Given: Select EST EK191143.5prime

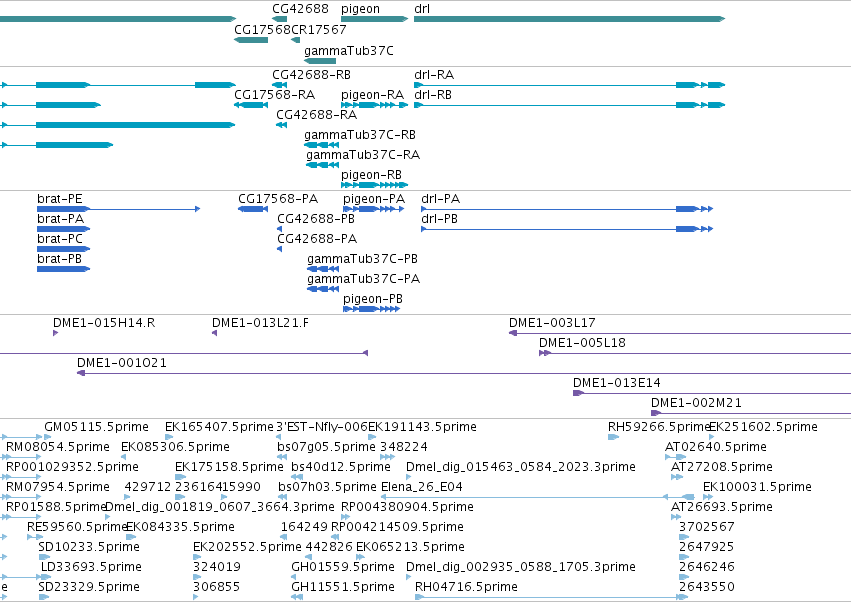Looking at the screenshot, I should click(422, 427).
